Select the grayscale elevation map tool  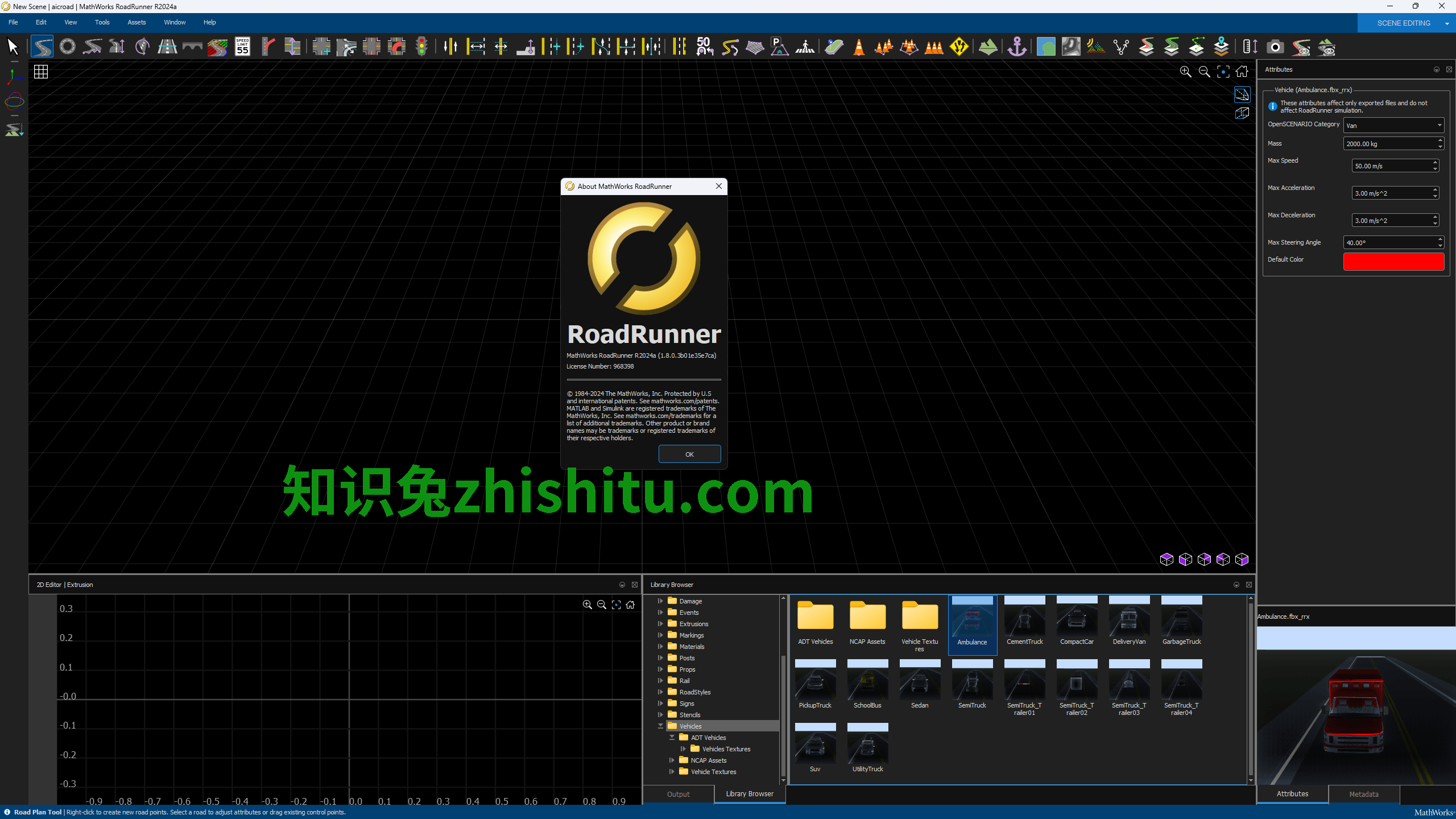pos(1070,47)
